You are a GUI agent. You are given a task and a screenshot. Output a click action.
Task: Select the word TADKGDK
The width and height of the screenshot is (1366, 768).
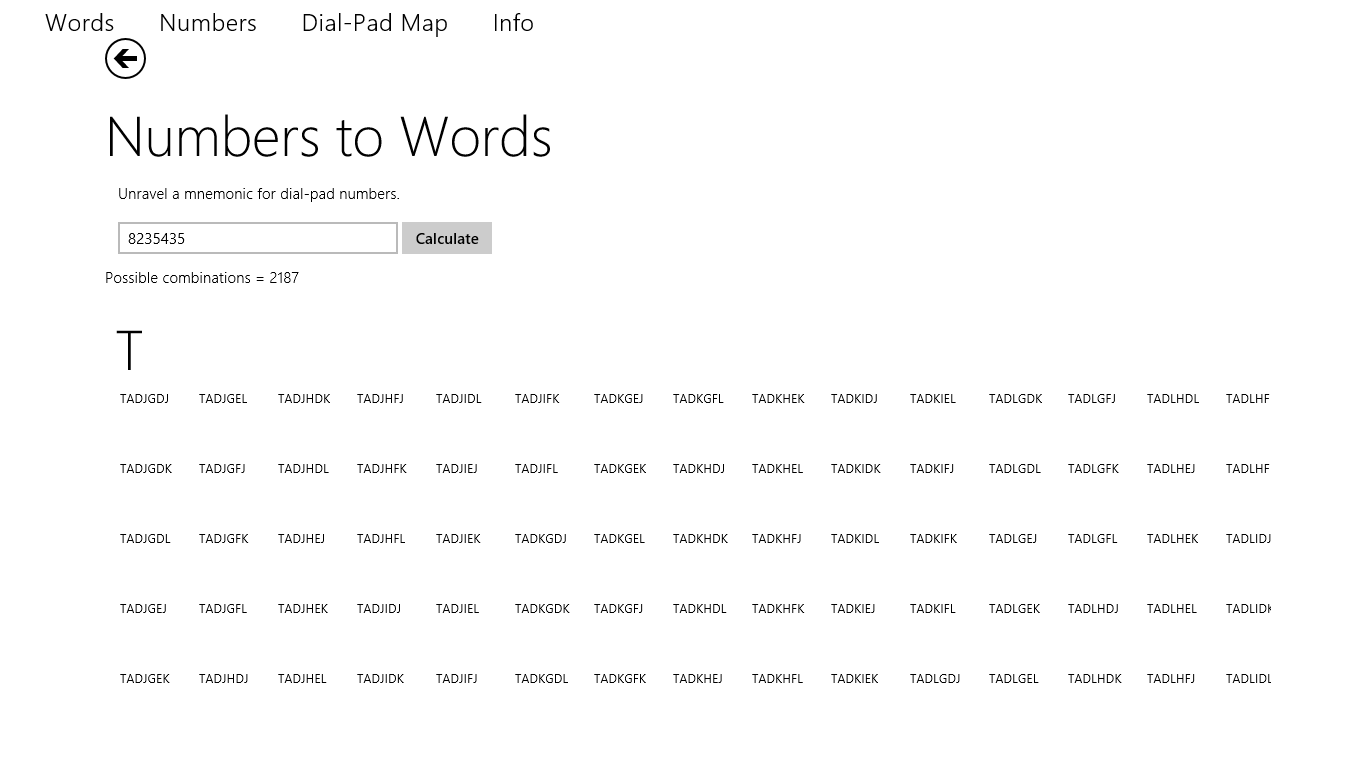tap(542, 609)
